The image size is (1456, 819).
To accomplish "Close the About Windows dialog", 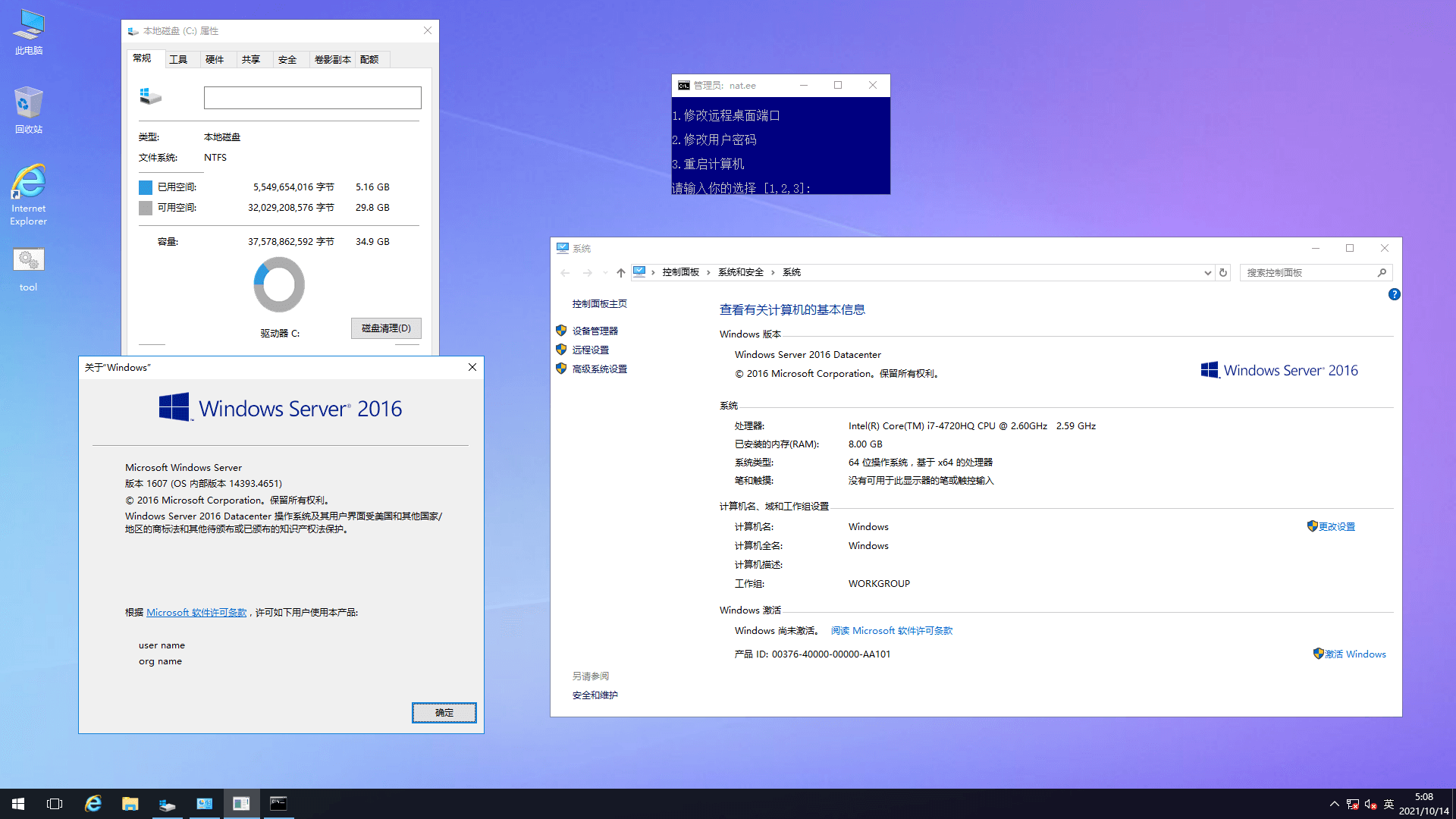I will (x=472, y=367).
